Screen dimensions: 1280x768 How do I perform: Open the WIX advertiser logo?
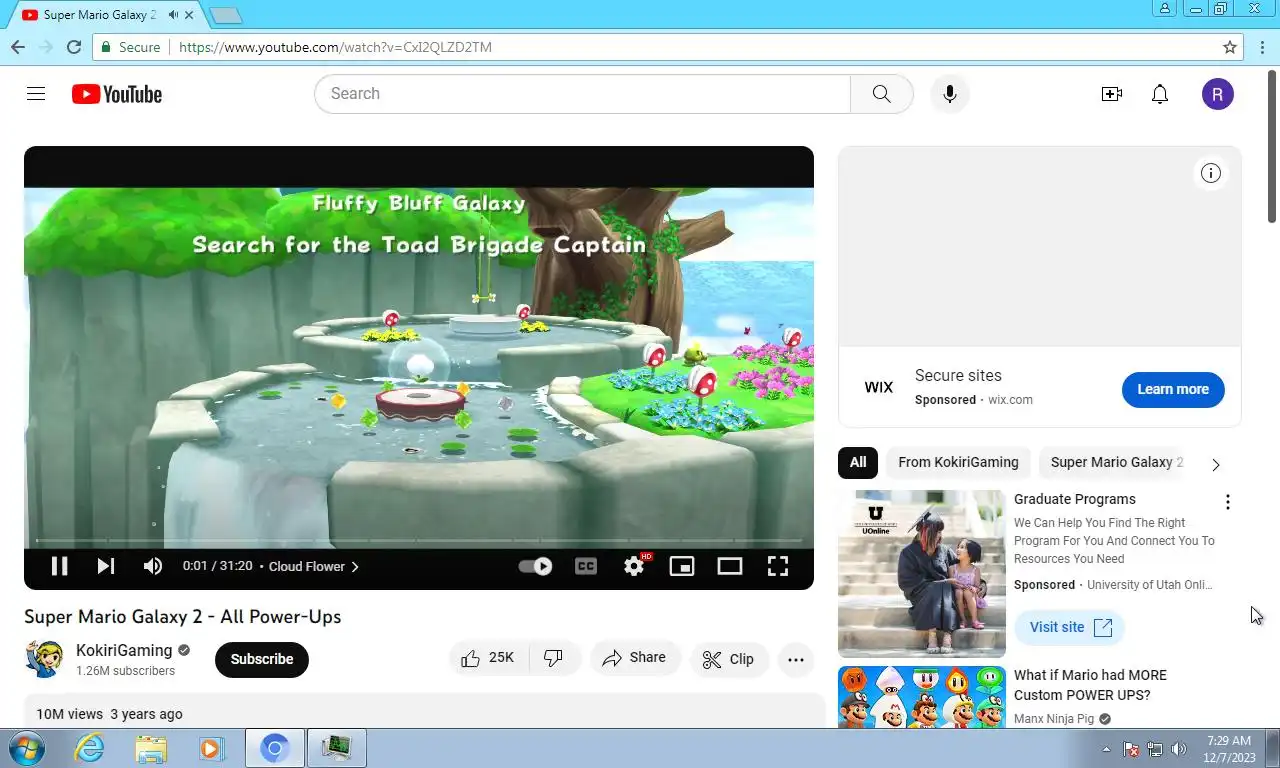pyautogui.click(x=879, y=387)
